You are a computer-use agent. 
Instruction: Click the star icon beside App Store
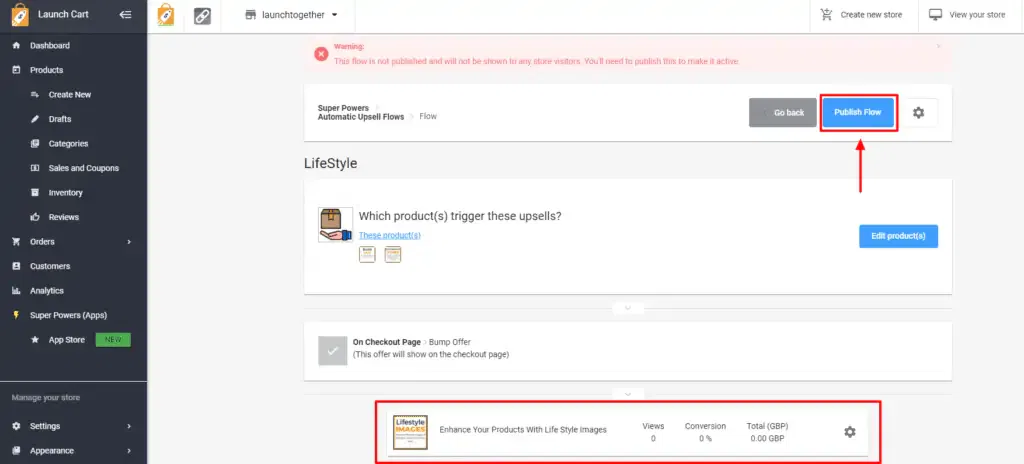pyautogui.click(x=35, y=340)
